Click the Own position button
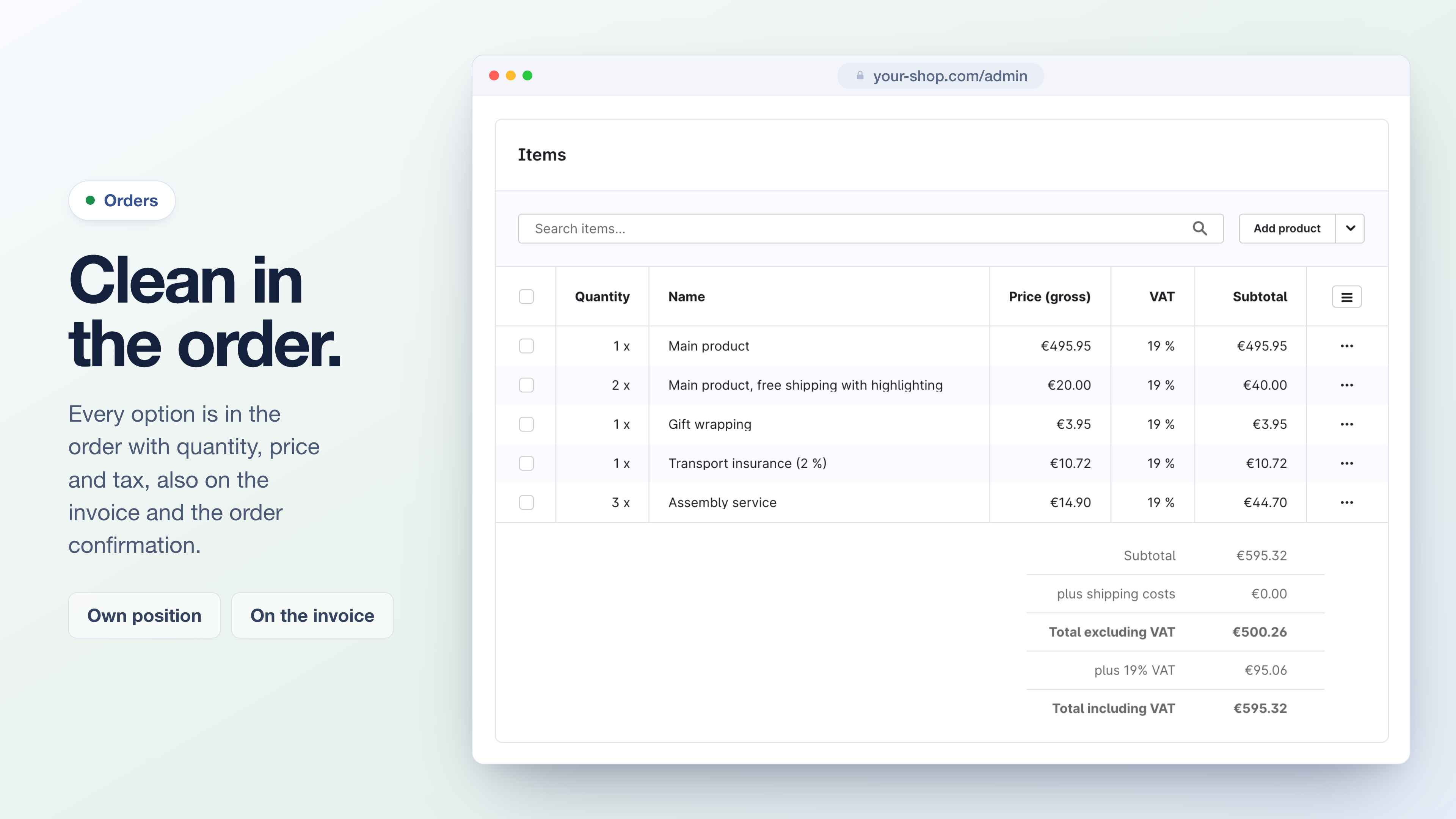This screenshot has height=819, width=1456. 144,615
